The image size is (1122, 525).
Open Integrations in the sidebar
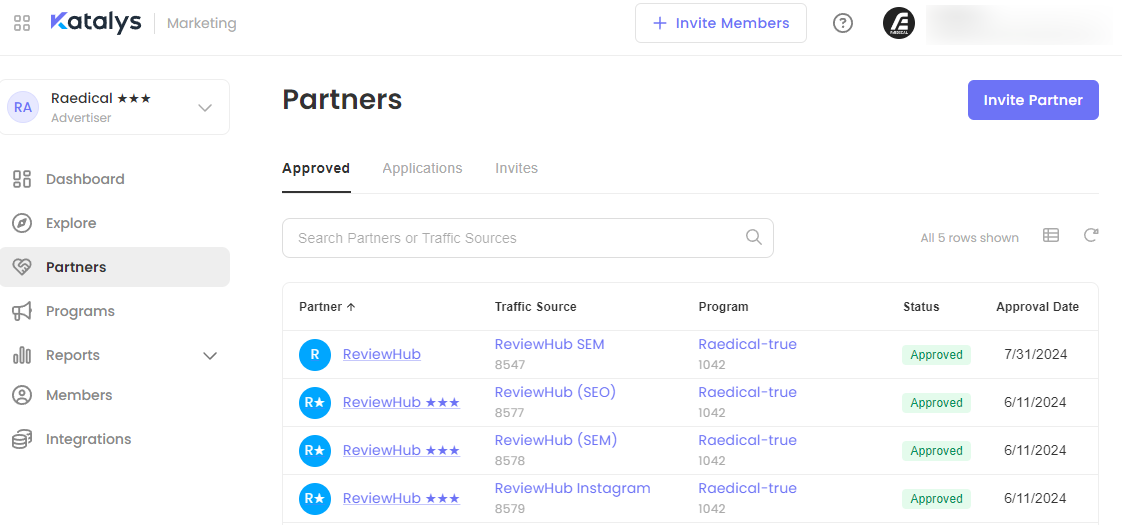coord(88,439)
